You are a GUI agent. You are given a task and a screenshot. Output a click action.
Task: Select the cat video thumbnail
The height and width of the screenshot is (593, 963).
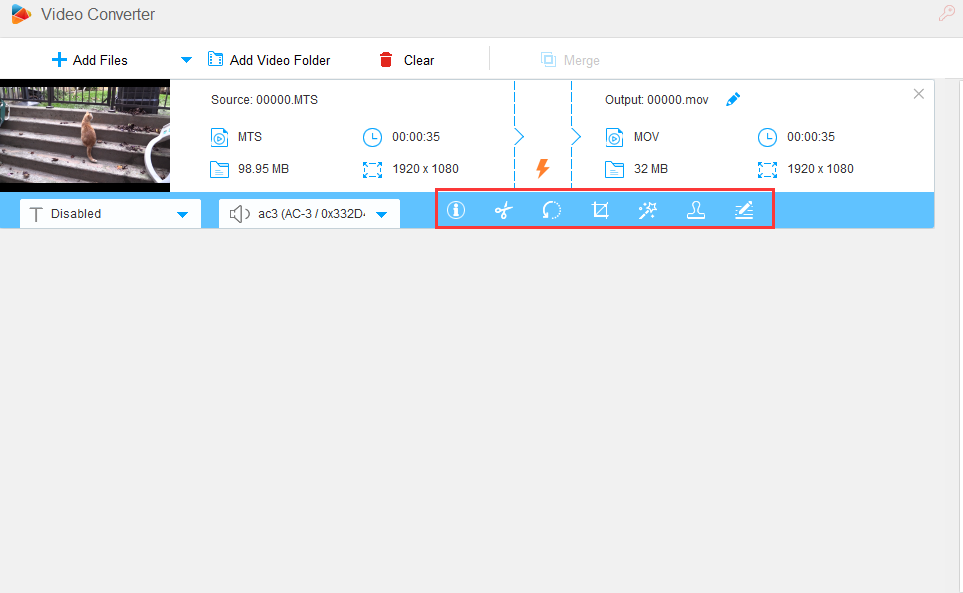[85, 136]
